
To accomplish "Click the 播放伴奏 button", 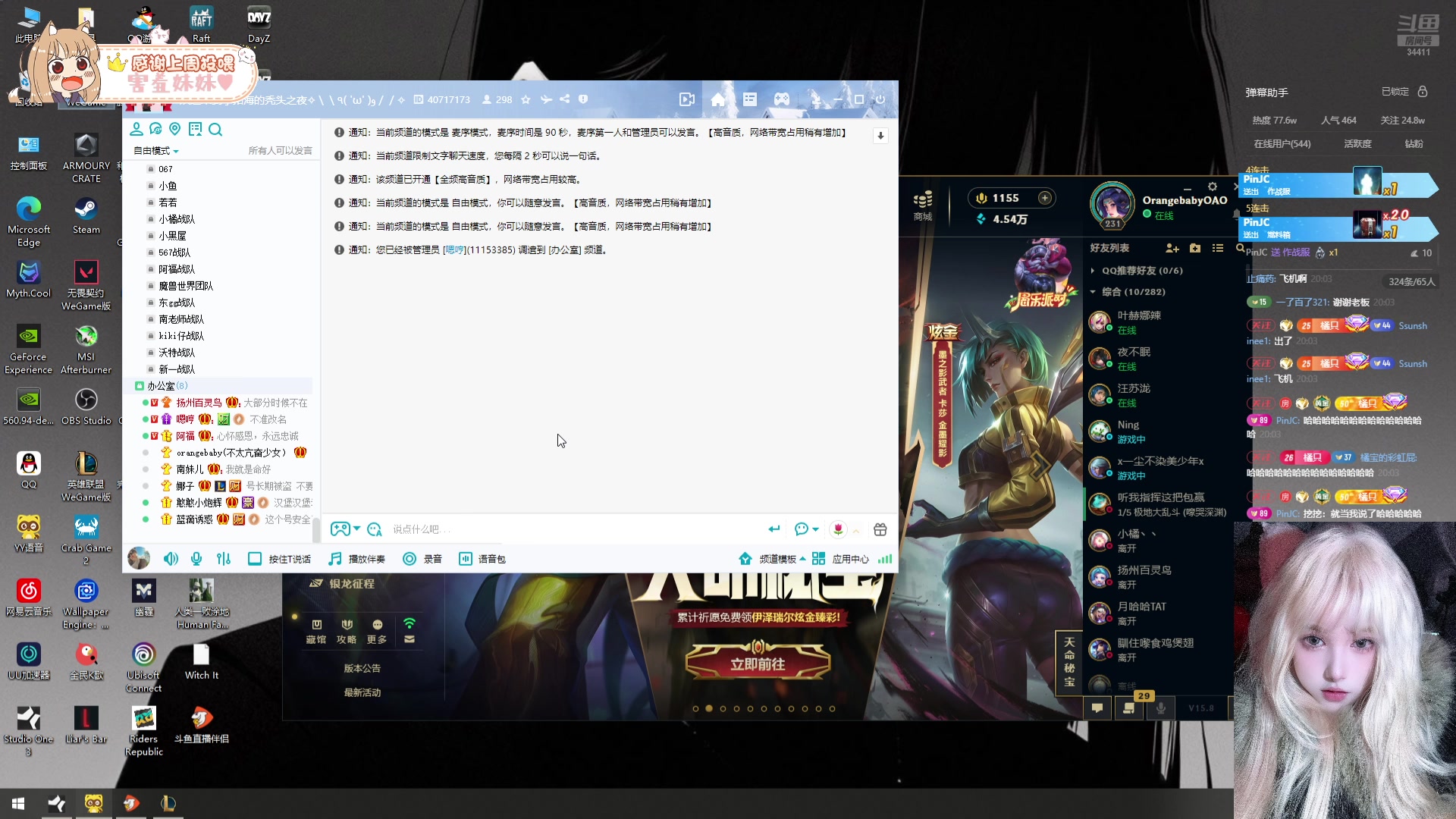I will tap(357, 559).
